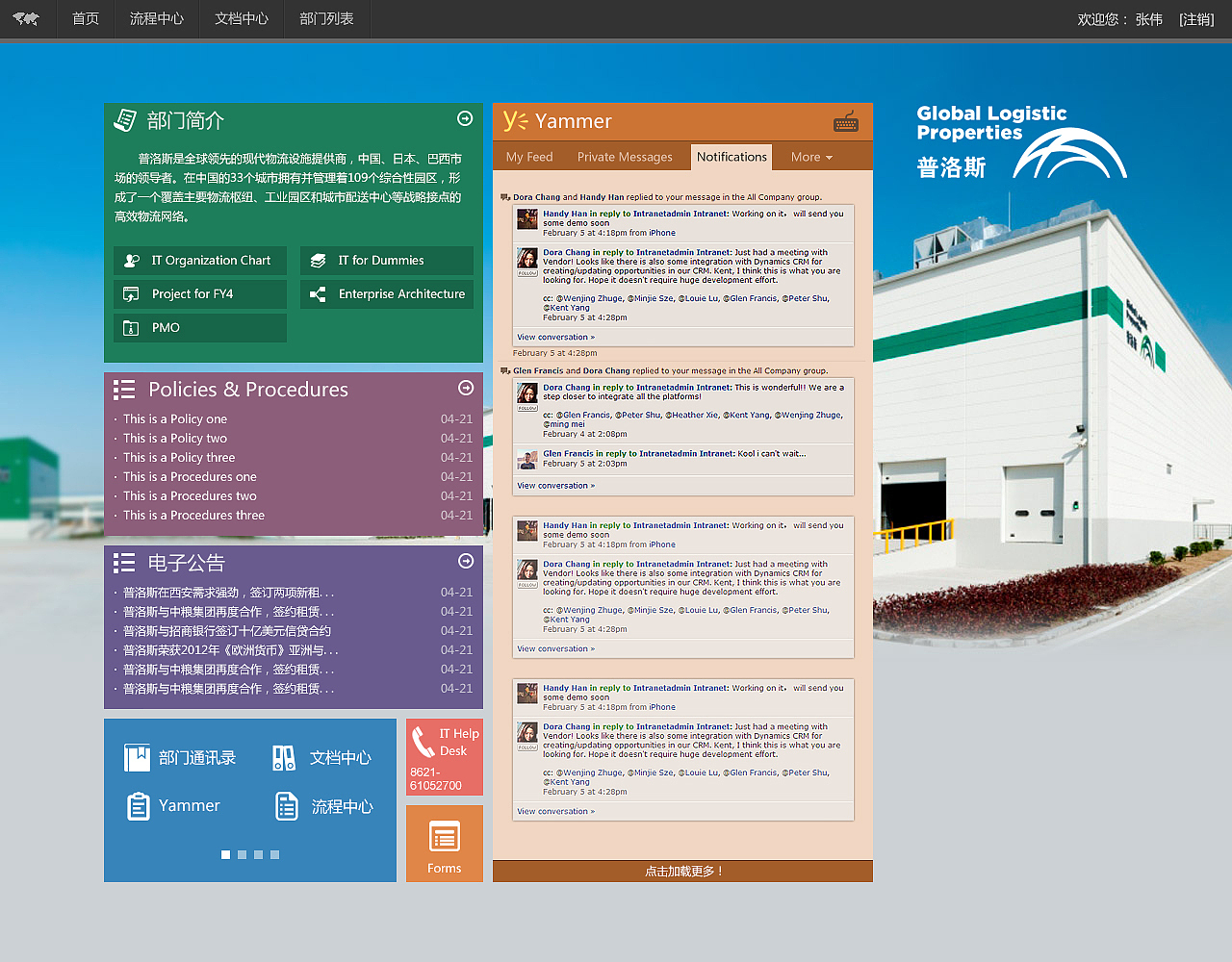The height and width of the screenshot is (962, 1232).
Task: Expand the 电子公告 panel arrow
Action: coord(466,561)
